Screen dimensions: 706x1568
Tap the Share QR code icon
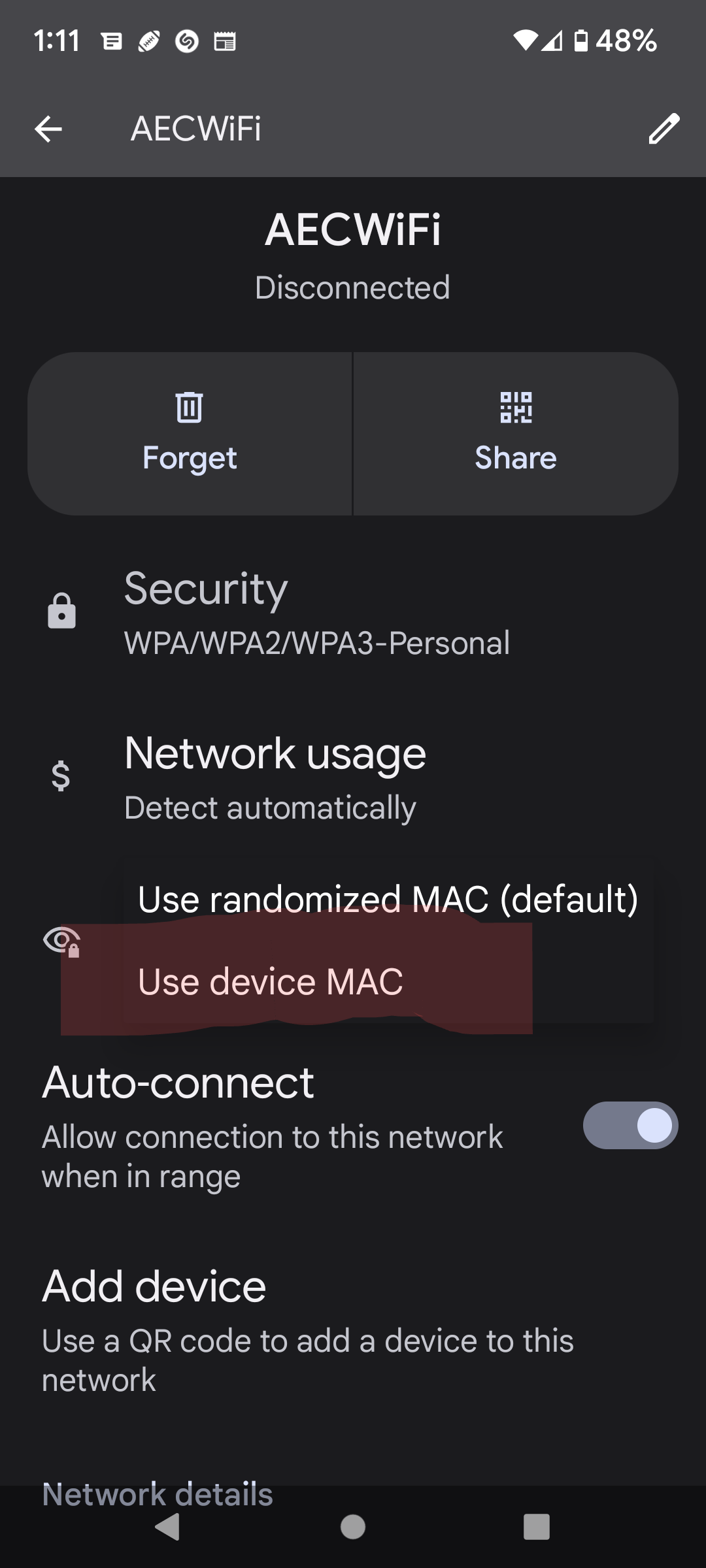click(x=516, y=408)
